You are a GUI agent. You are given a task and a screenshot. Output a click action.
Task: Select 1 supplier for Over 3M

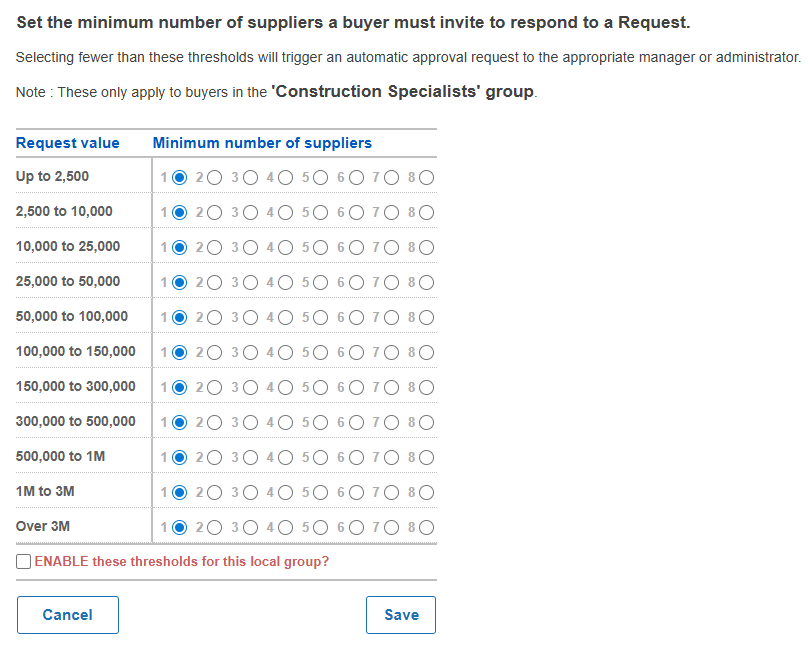179,528
